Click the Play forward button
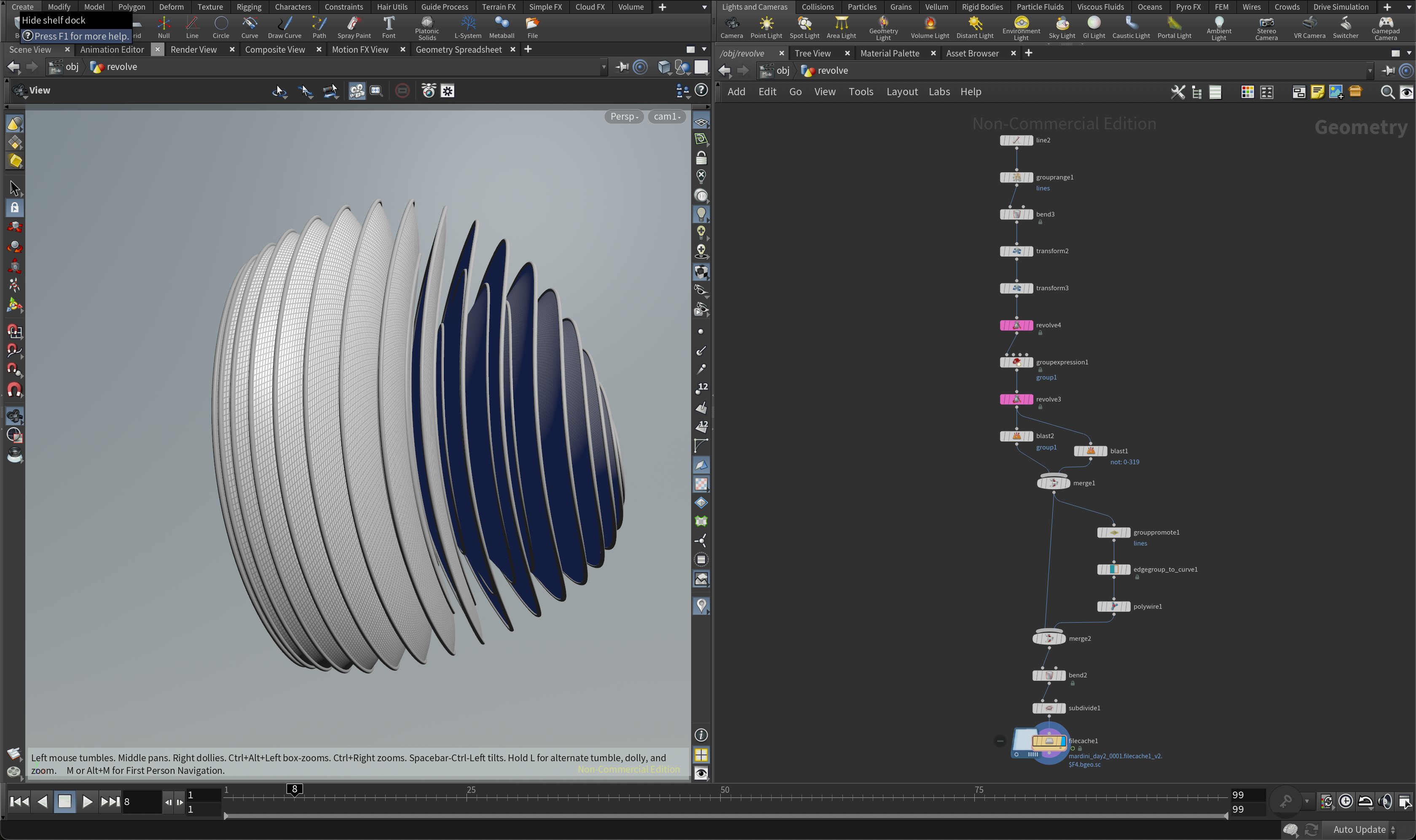This screenshot has height=840, width=1416. [87, 801]
